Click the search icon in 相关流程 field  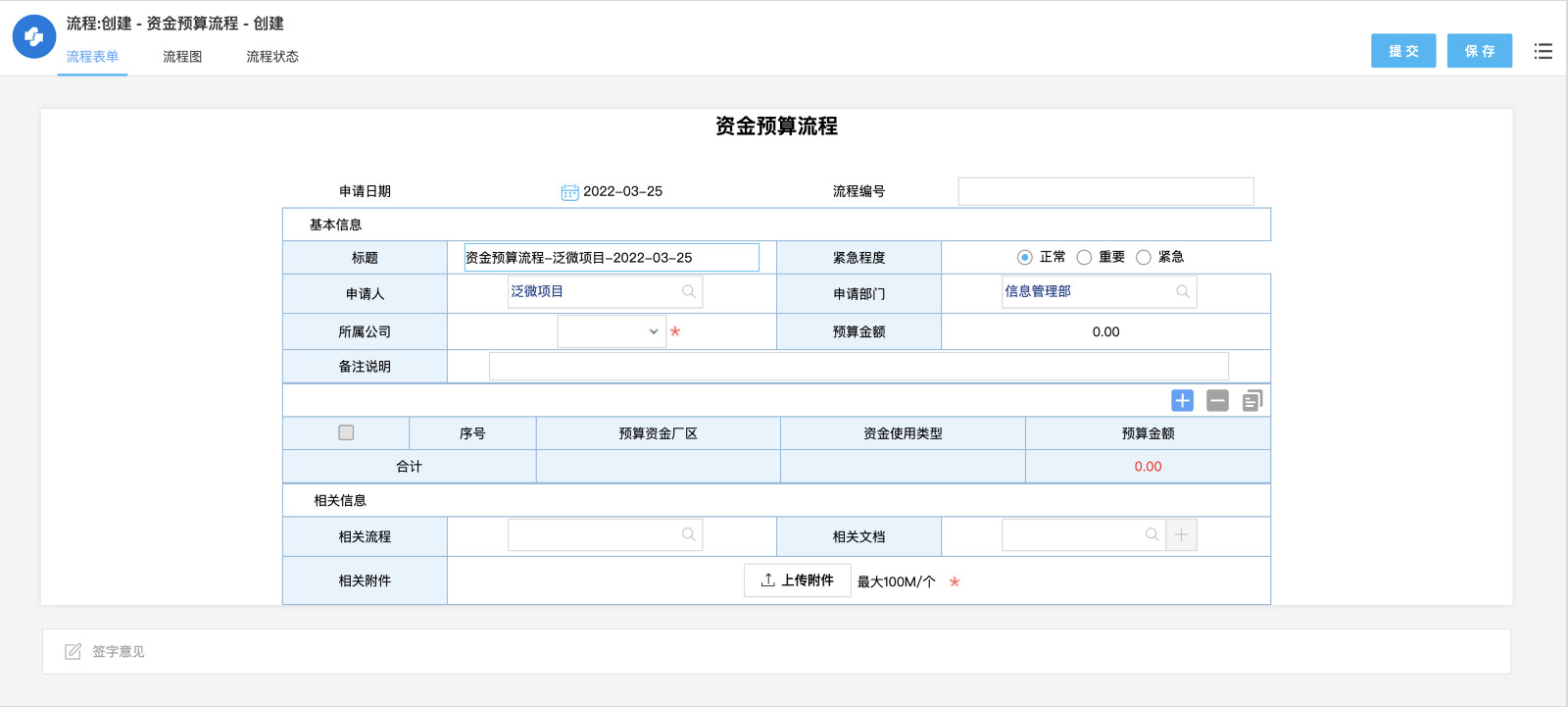pyautogui.click(x=689, y=534)
